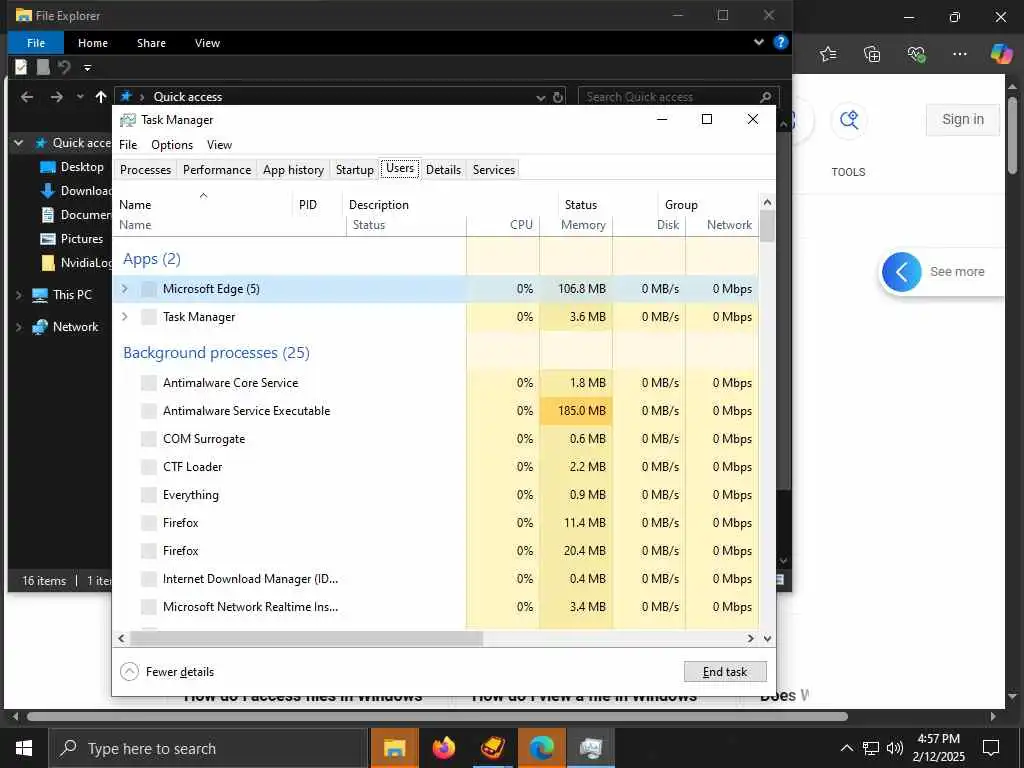Click the See more back arrow button
1024x768 pixels.
point(901,272)
